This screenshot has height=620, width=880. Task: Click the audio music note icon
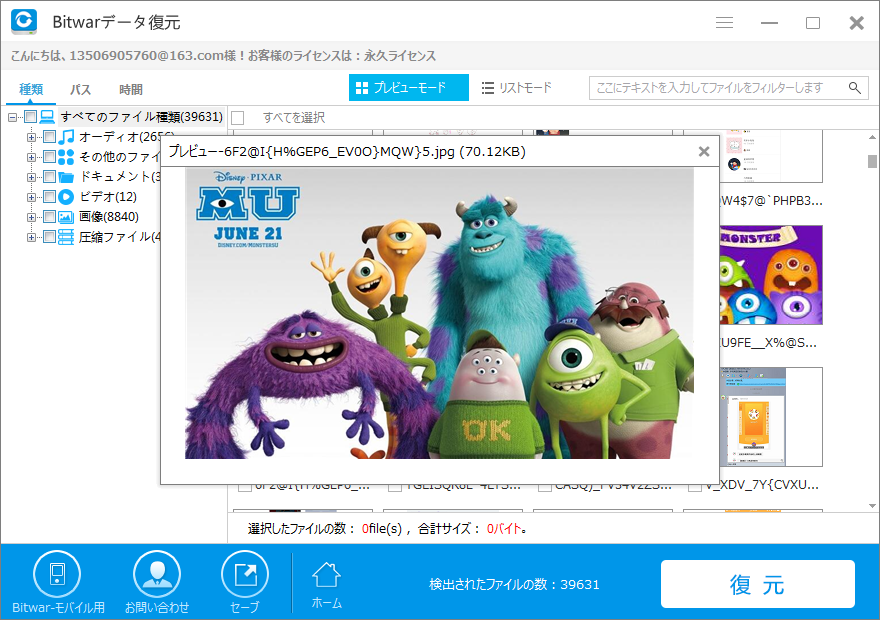pyautogui.click(x=66, y=136)
